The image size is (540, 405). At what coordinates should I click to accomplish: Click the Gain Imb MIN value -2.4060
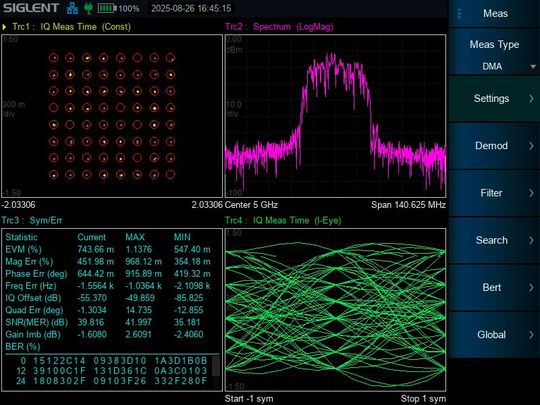pyautogui.click(x=188, y=334)
